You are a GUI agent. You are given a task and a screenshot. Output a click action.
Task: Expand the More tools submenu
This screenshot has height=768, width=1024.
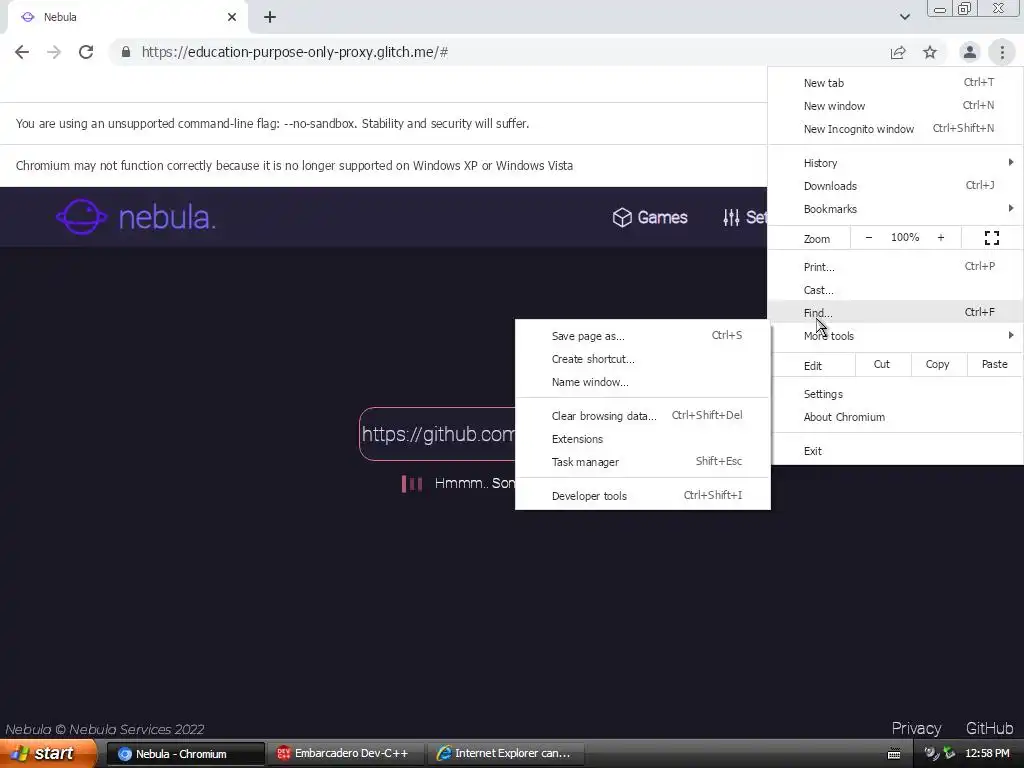click(x=895, y=336)
